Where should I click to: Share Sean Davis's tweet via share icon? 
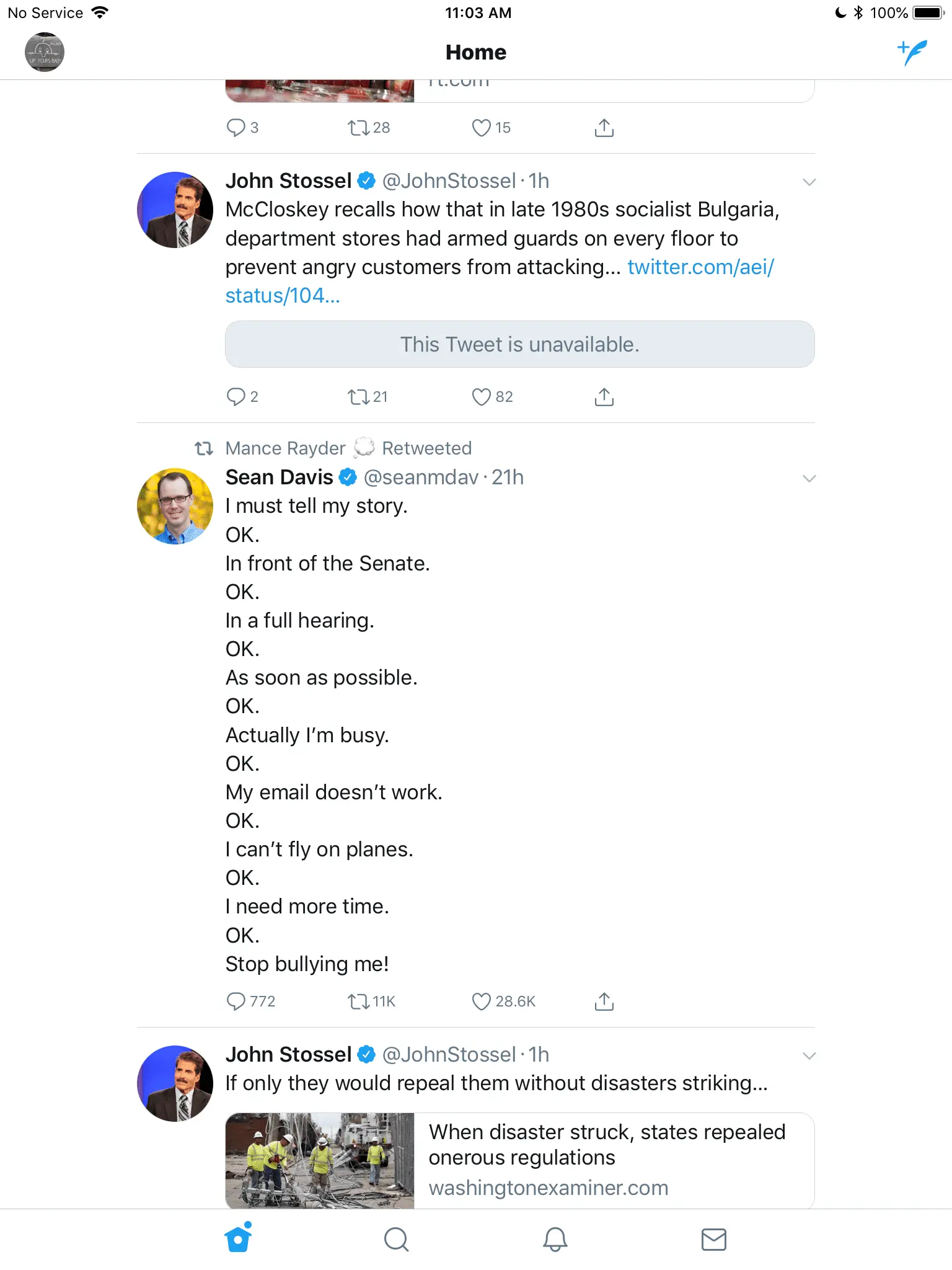click(x=604, y=1001)
